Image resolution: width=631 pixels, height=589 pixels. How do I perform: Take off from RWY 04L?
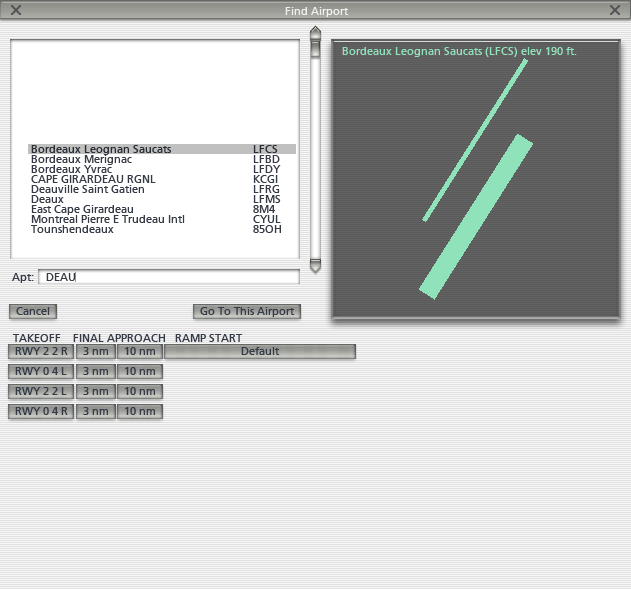[x=41, y=371]
